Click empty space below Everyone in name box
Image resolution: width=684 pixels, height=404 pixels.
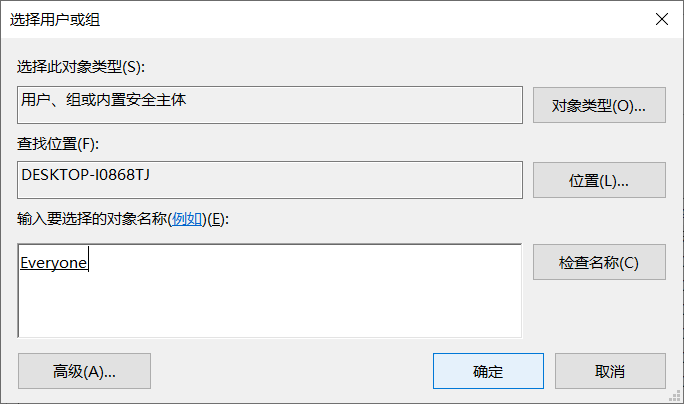(x=270, y=310)
